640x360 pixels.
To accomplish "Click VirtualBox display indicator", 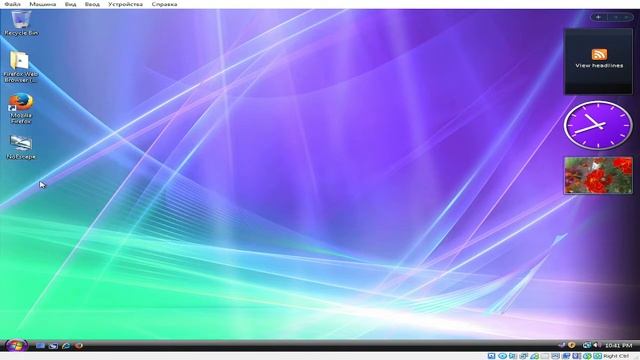I will (556, 356).
